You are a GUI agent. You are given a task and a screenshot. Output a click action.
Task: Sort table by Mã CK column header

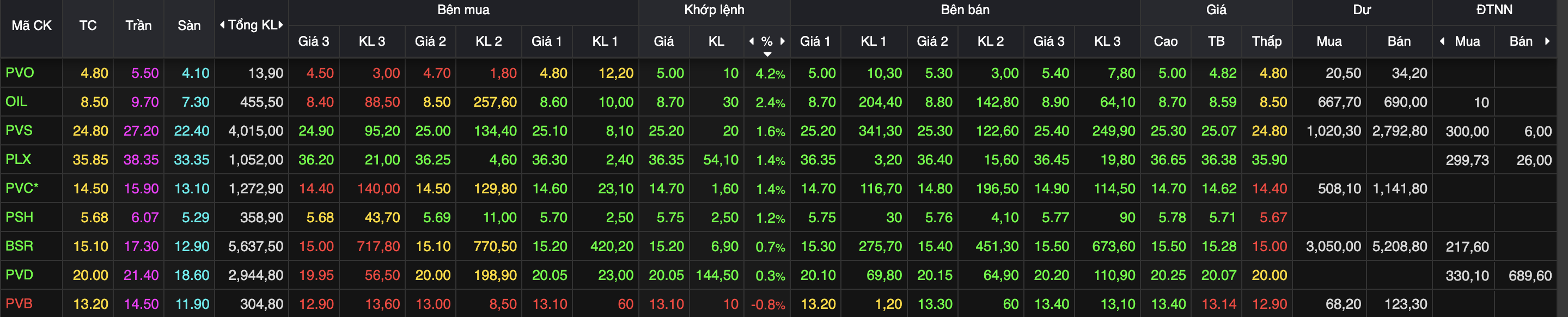click(32, 25)
